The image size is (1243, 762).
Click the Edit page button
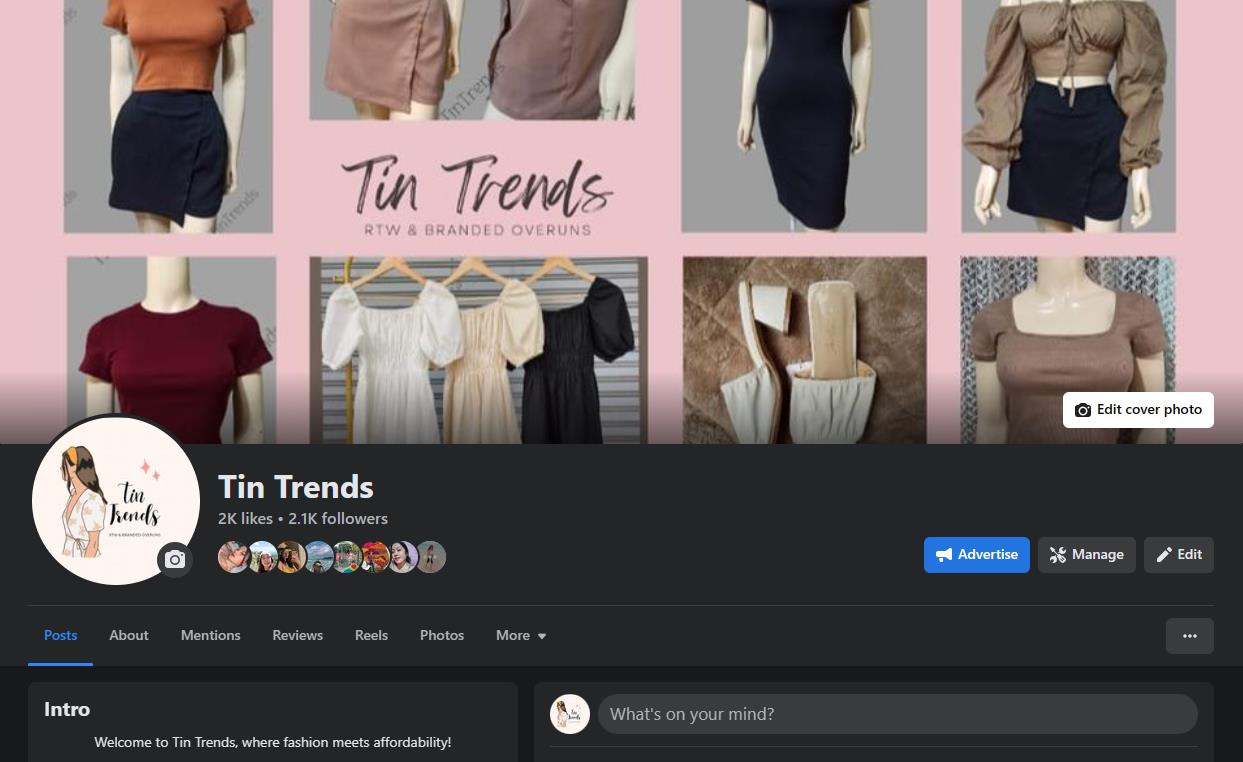tap(1179, 555)
